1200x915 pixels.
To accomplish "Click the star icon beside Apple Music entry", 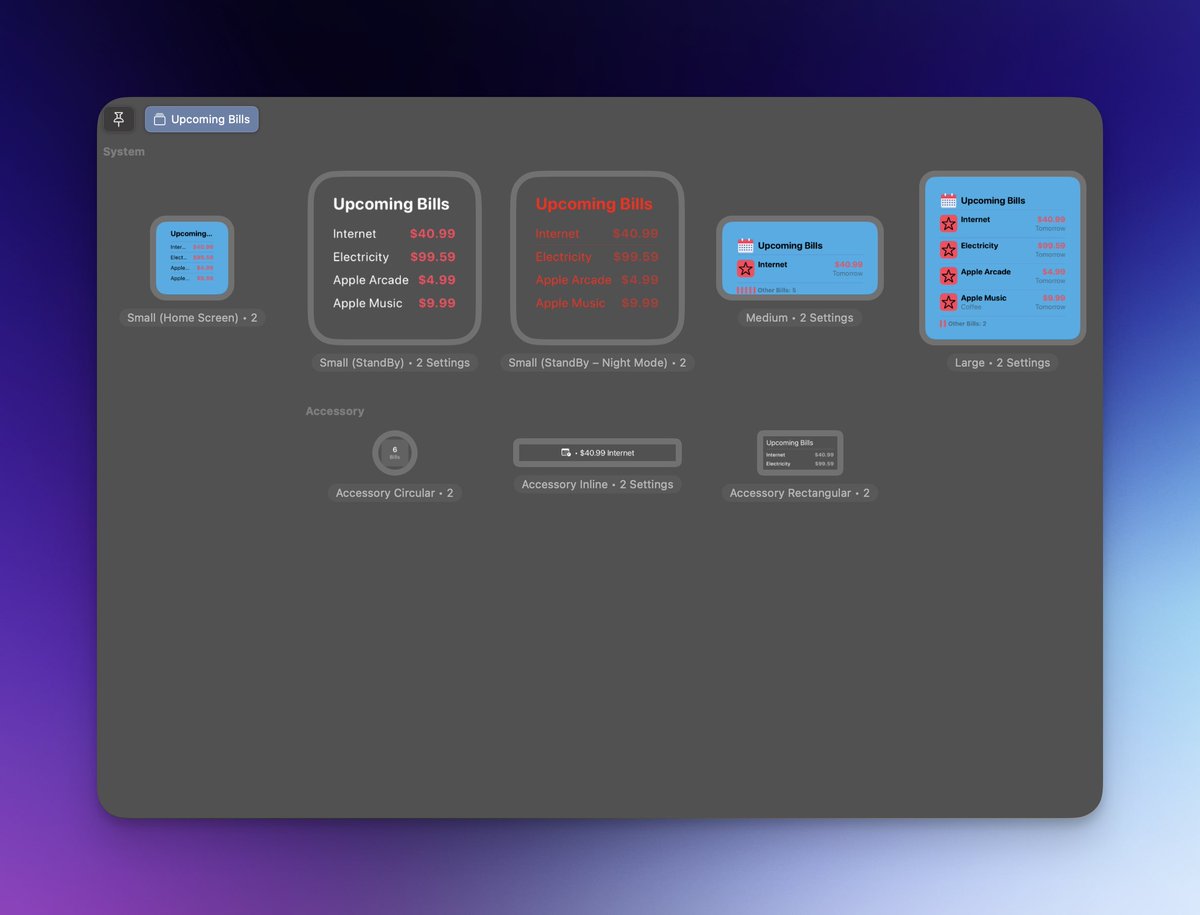I will tap(947, 299).
